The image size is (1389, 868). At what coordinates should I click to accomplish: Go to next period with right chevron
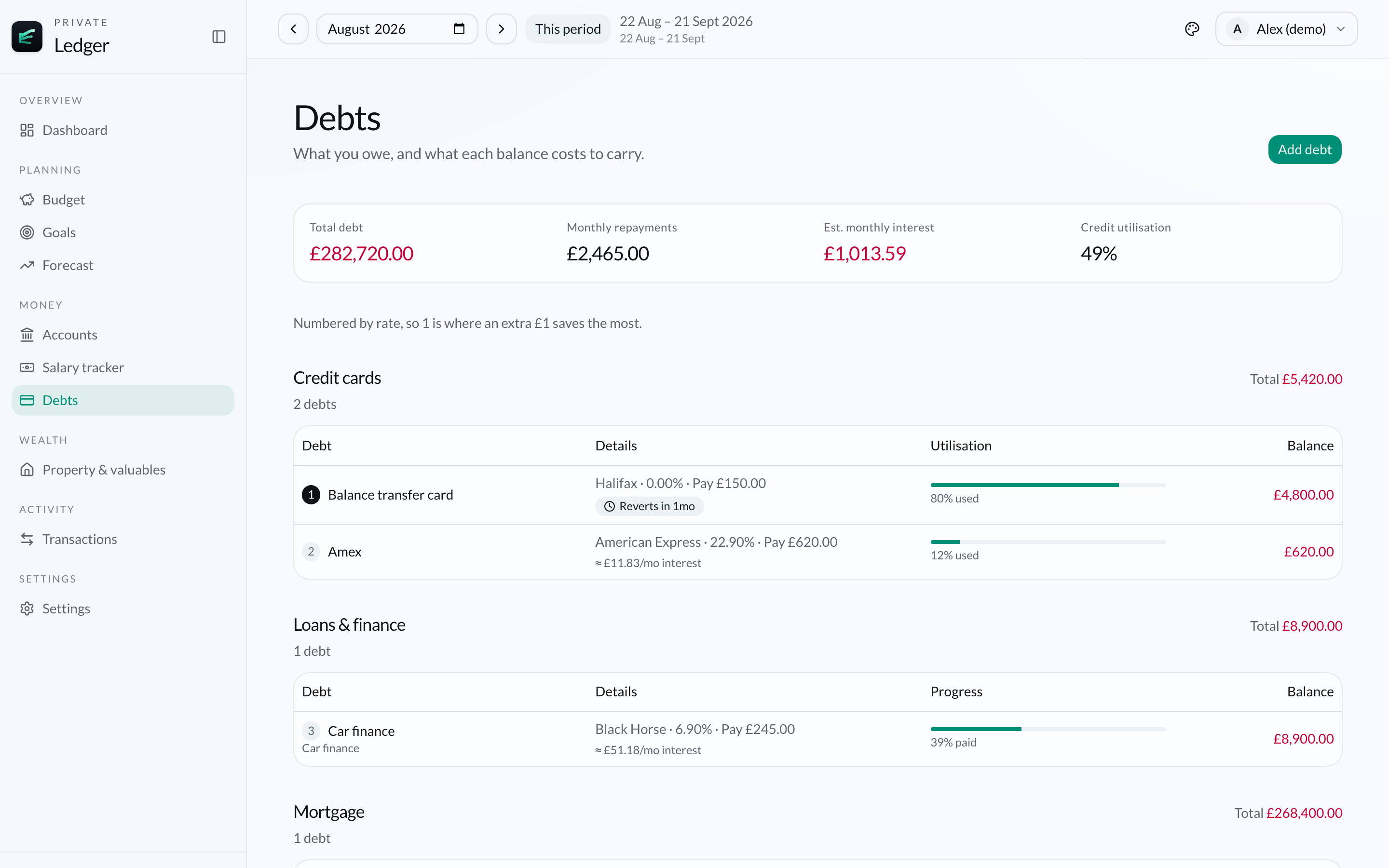click(x=501, y=29)
